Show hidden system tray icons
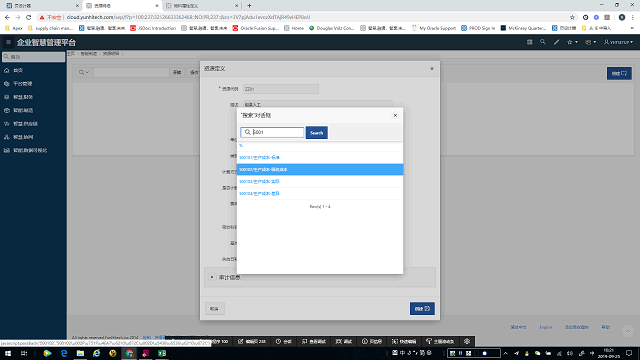 [505, 353]
